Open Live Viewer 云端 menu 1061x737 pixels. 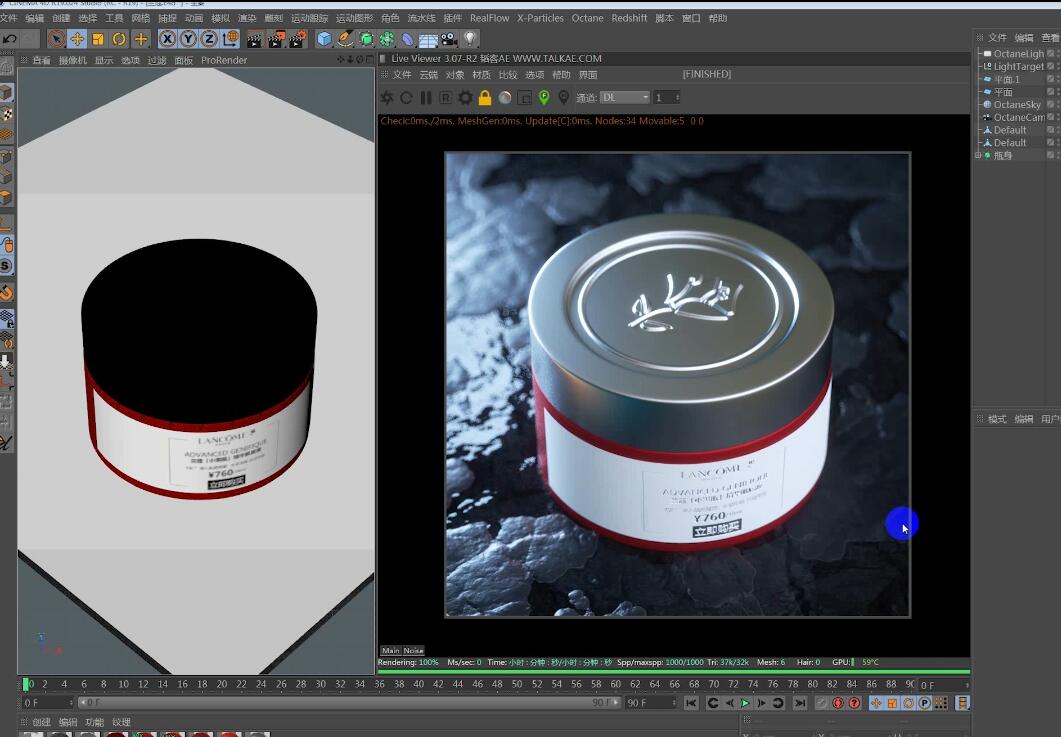[428, 75]
